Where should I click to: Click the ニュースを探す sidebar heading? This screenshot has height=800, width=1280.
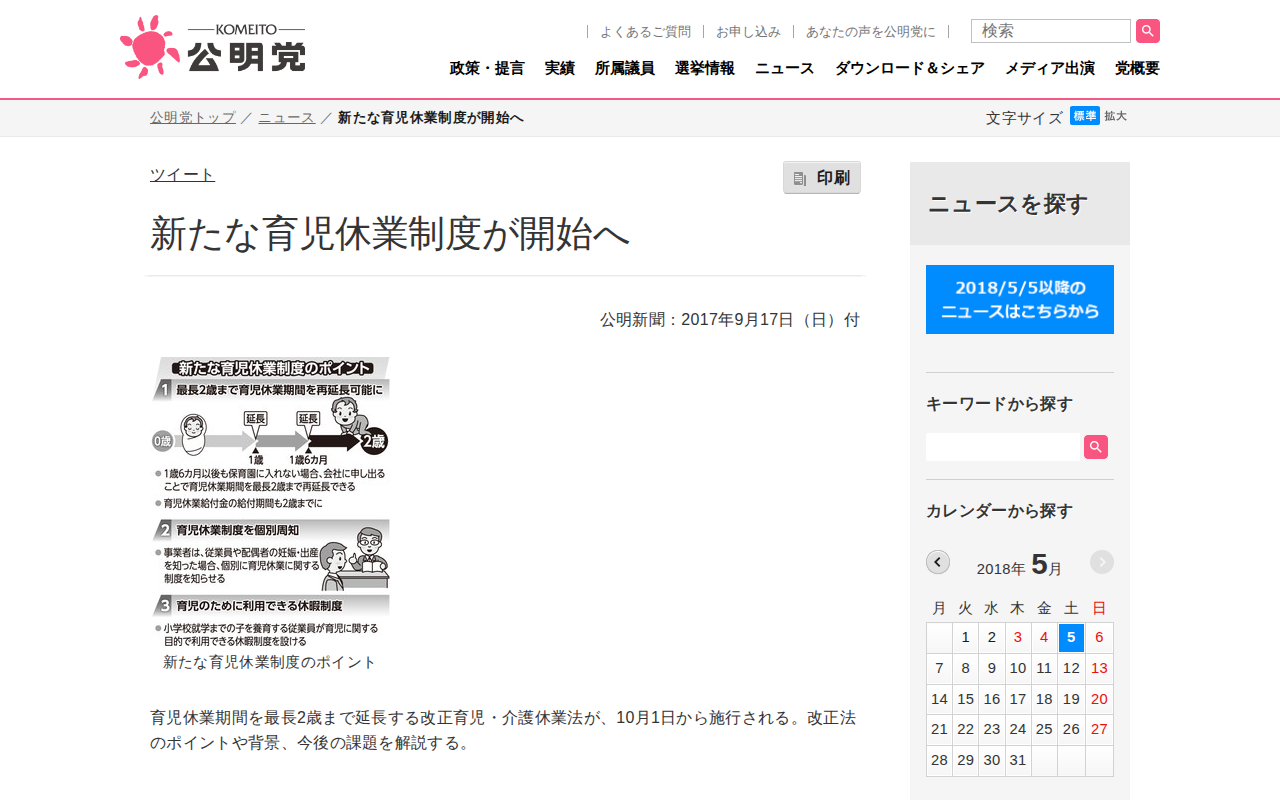(x=1007, y=204)
